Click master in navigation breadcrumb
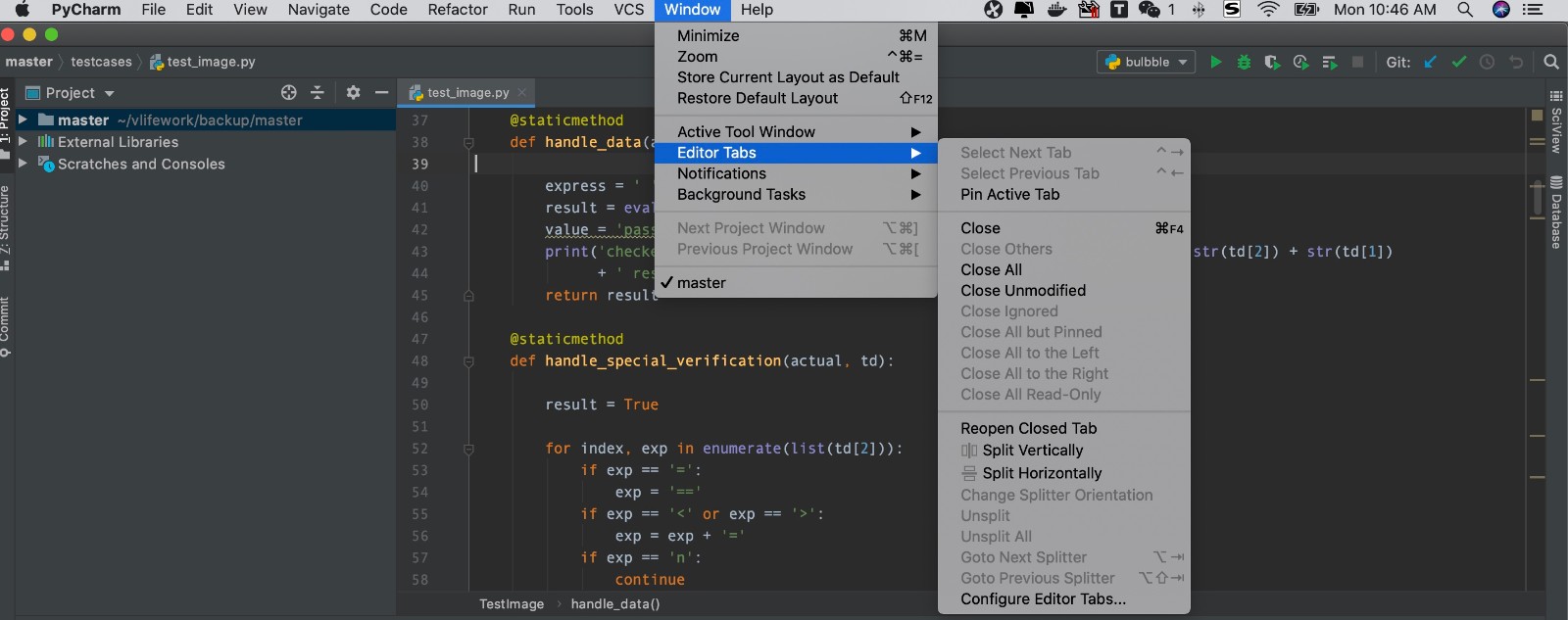 click(28, 62)
